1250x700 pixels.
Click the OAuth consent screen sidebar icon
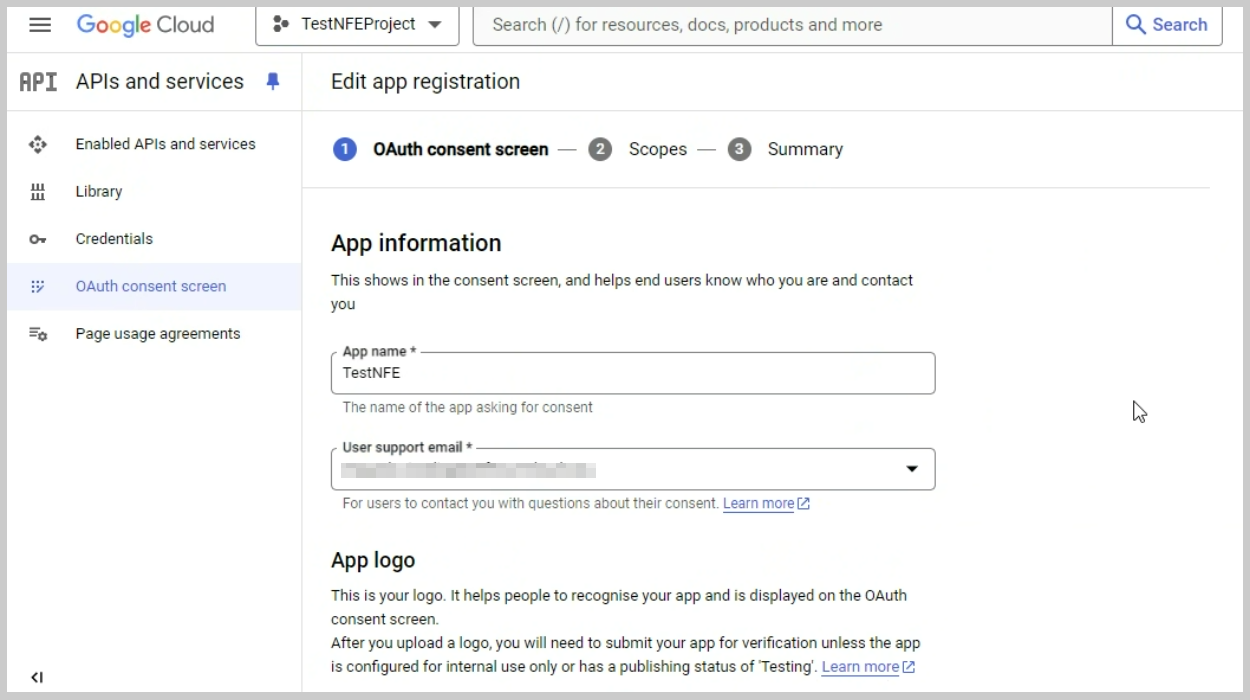pyautogui.click(x=38, y=286)
